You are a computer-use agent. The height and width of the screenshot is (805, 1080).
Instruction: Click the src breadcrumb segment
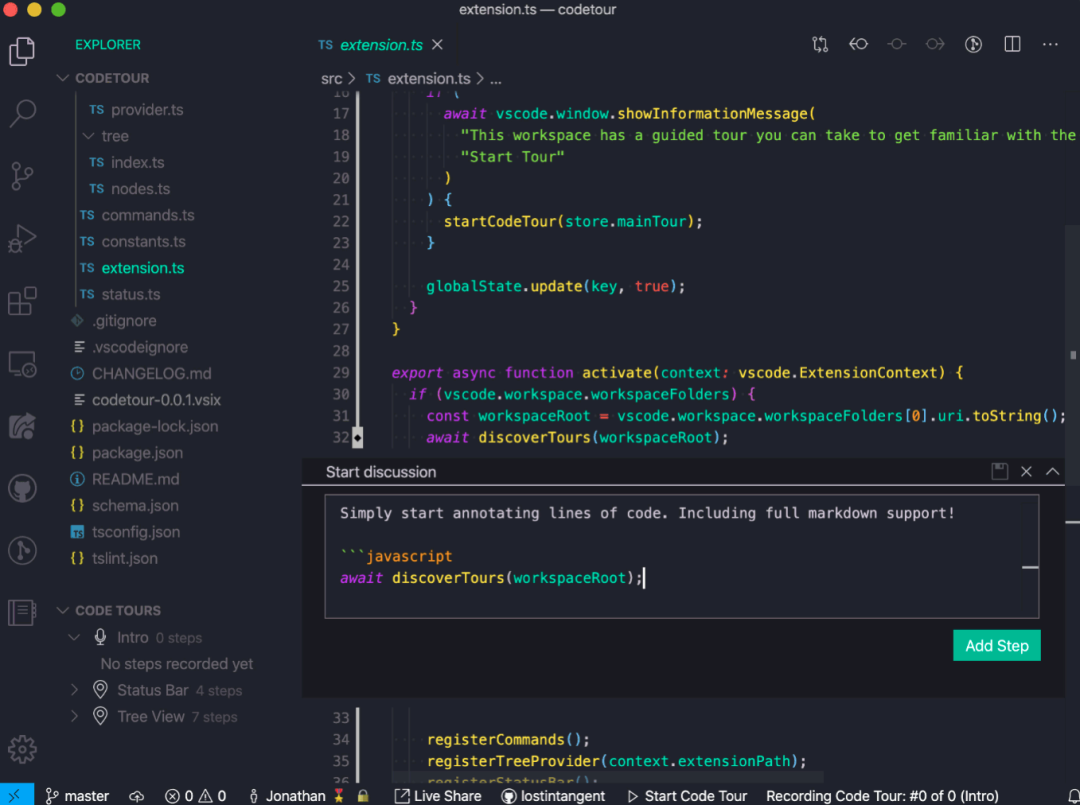331,79
